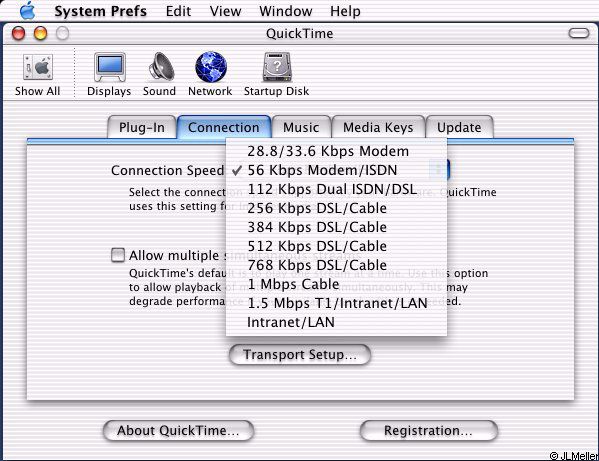Select the Connection tab

(x=224, y=127)
